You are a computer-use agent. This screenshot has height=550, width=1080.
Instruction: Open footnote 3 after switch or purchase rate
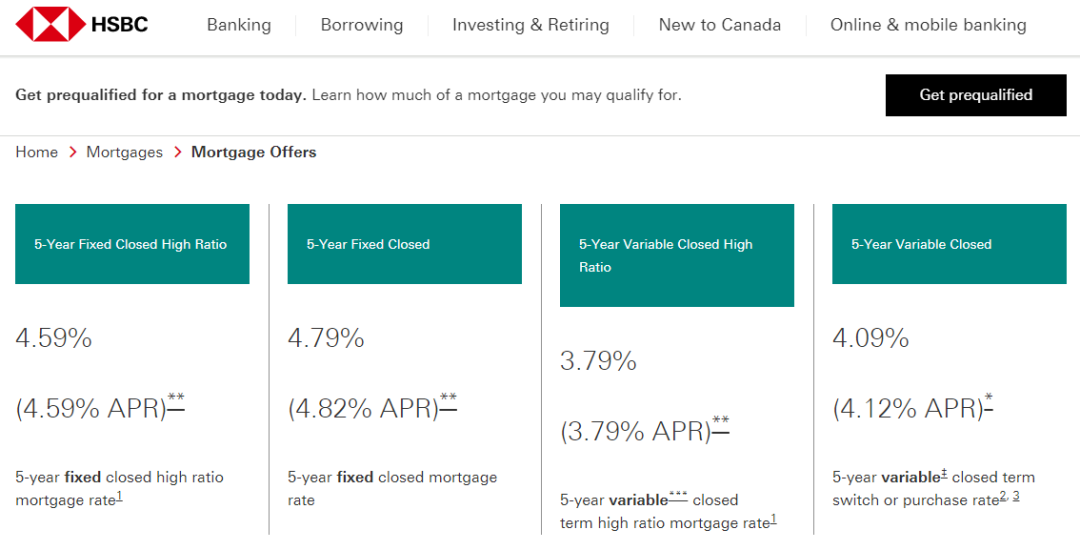tap(1016, 496)
